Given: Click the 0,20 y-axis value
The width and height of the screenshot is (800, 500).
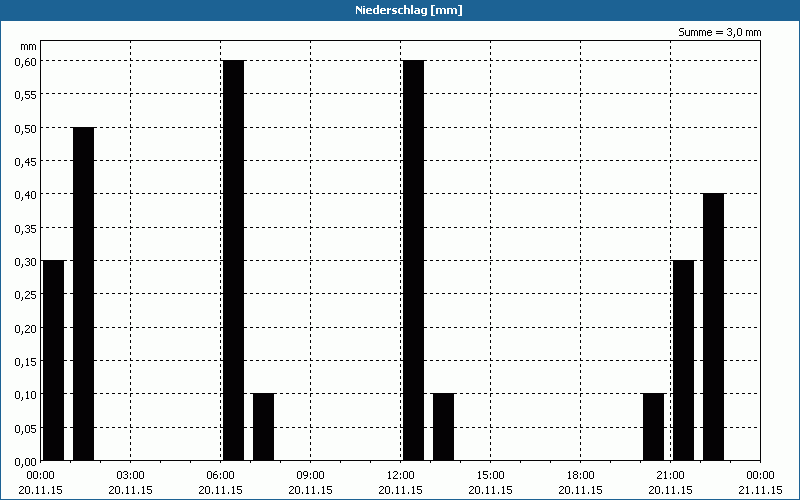Looking at the screenshot, I should pos(26,328).
